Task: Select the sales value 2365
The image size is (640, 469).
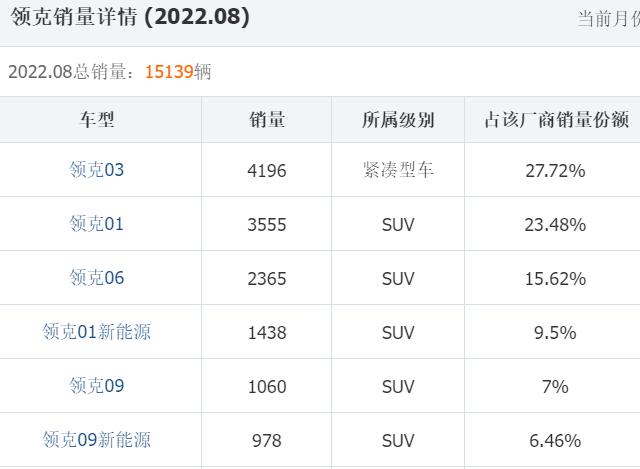Action: click(267, 279)
